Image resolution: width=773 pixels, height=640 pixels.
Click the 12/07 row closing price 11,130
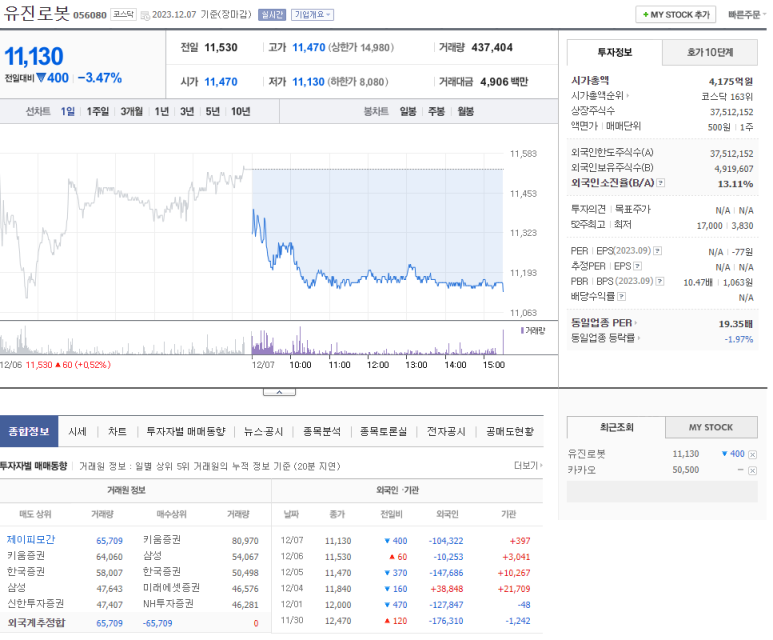point(338,541)
